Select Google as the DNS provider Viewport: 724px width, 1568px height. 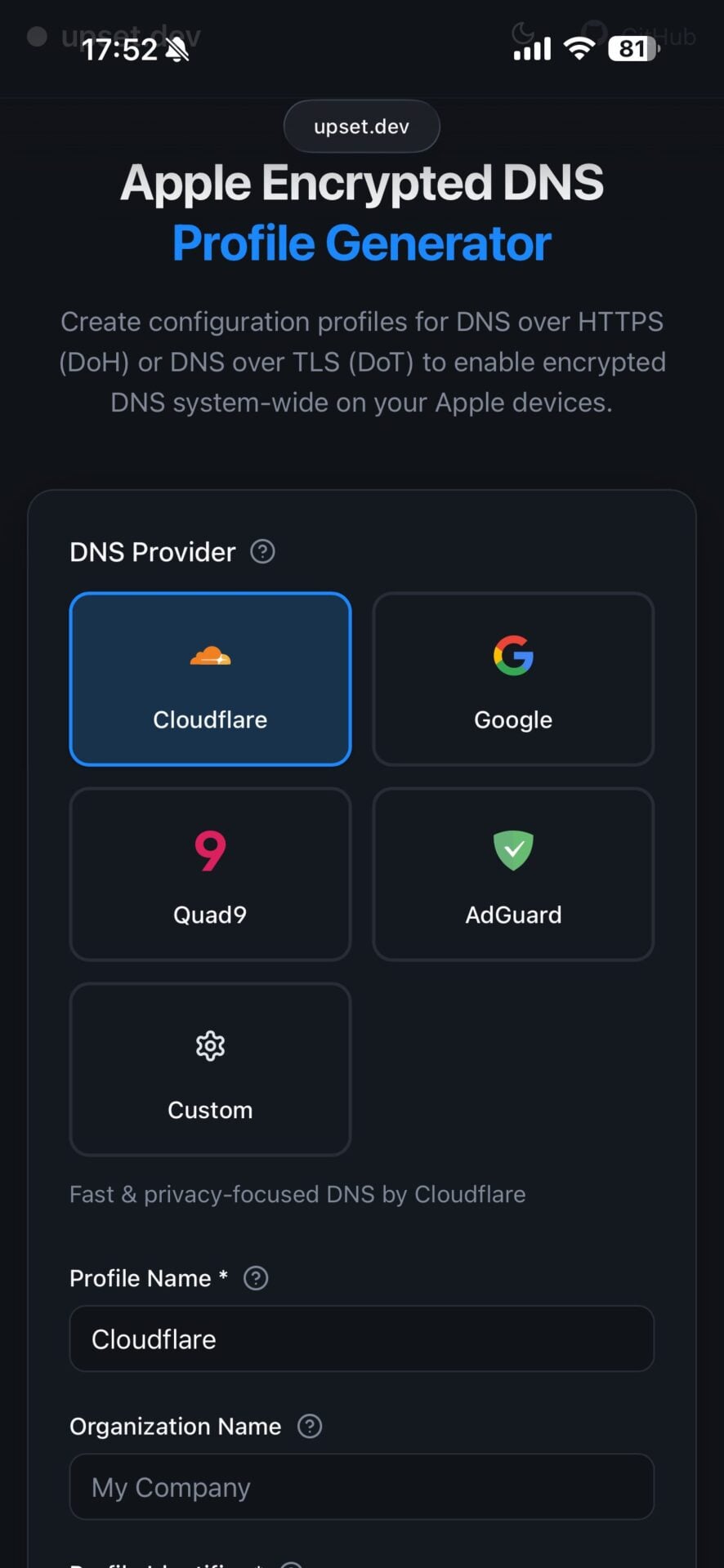tap(513, 679)
